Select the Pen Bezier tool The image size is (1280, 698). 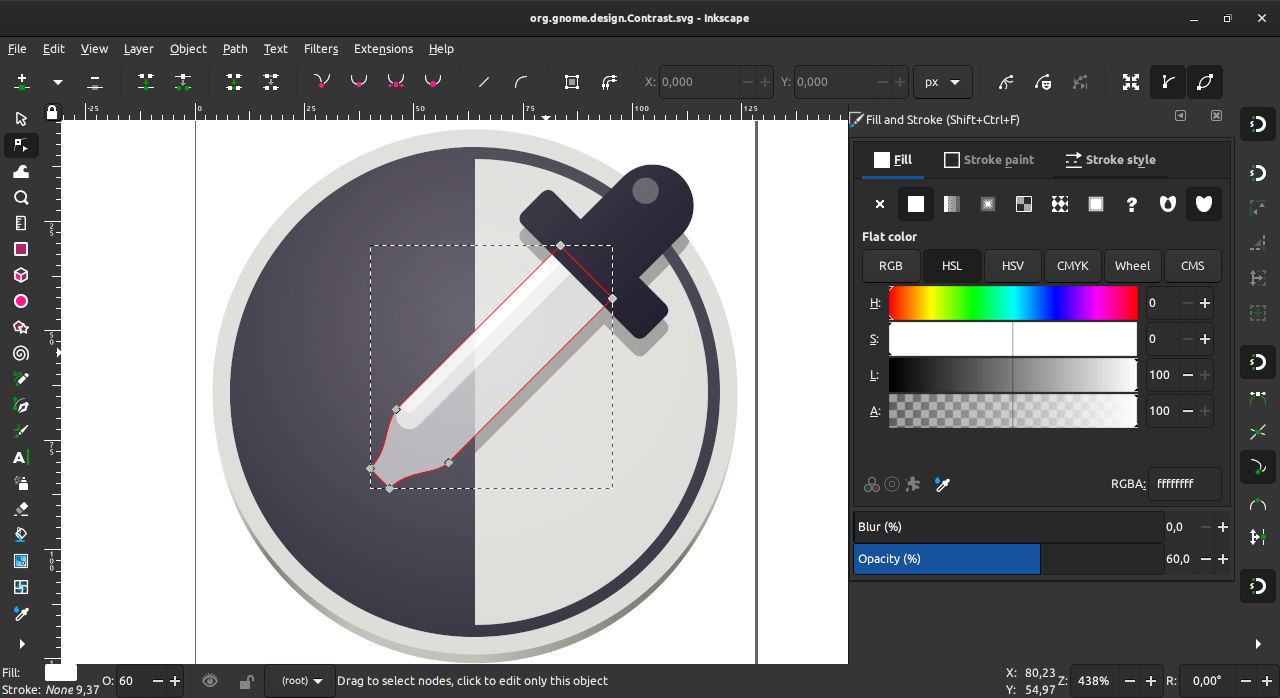21,405
